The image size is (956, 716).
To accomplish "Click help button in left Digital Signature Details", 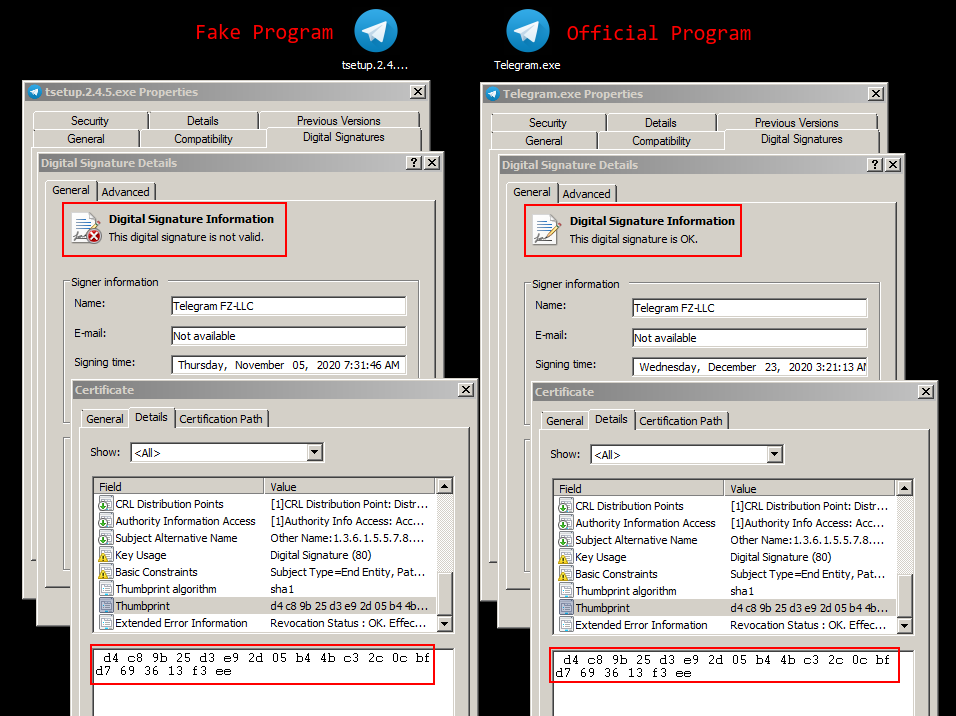I will pos(414,162).
